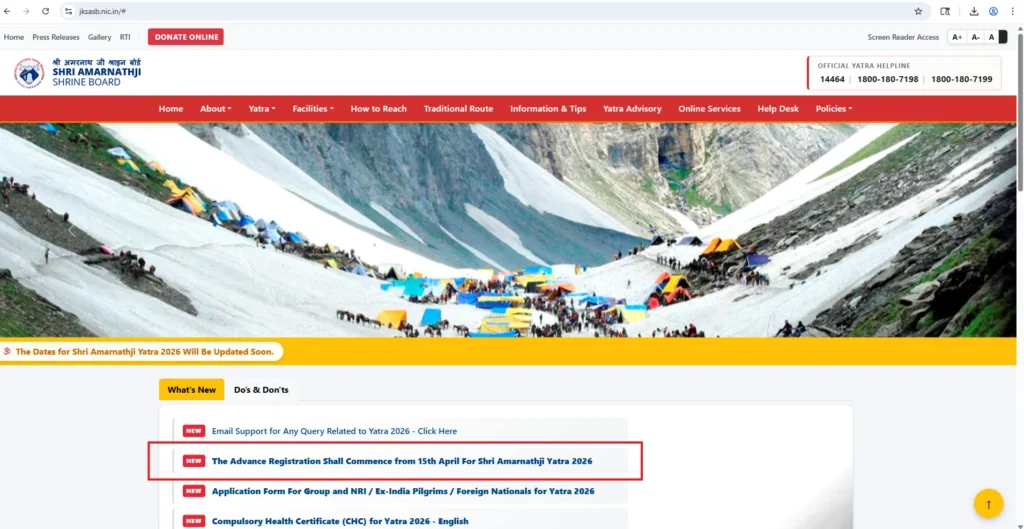Reset to the normal font size A button
1024x529 pixels.
pyautogui.click(x=991, y=37)
